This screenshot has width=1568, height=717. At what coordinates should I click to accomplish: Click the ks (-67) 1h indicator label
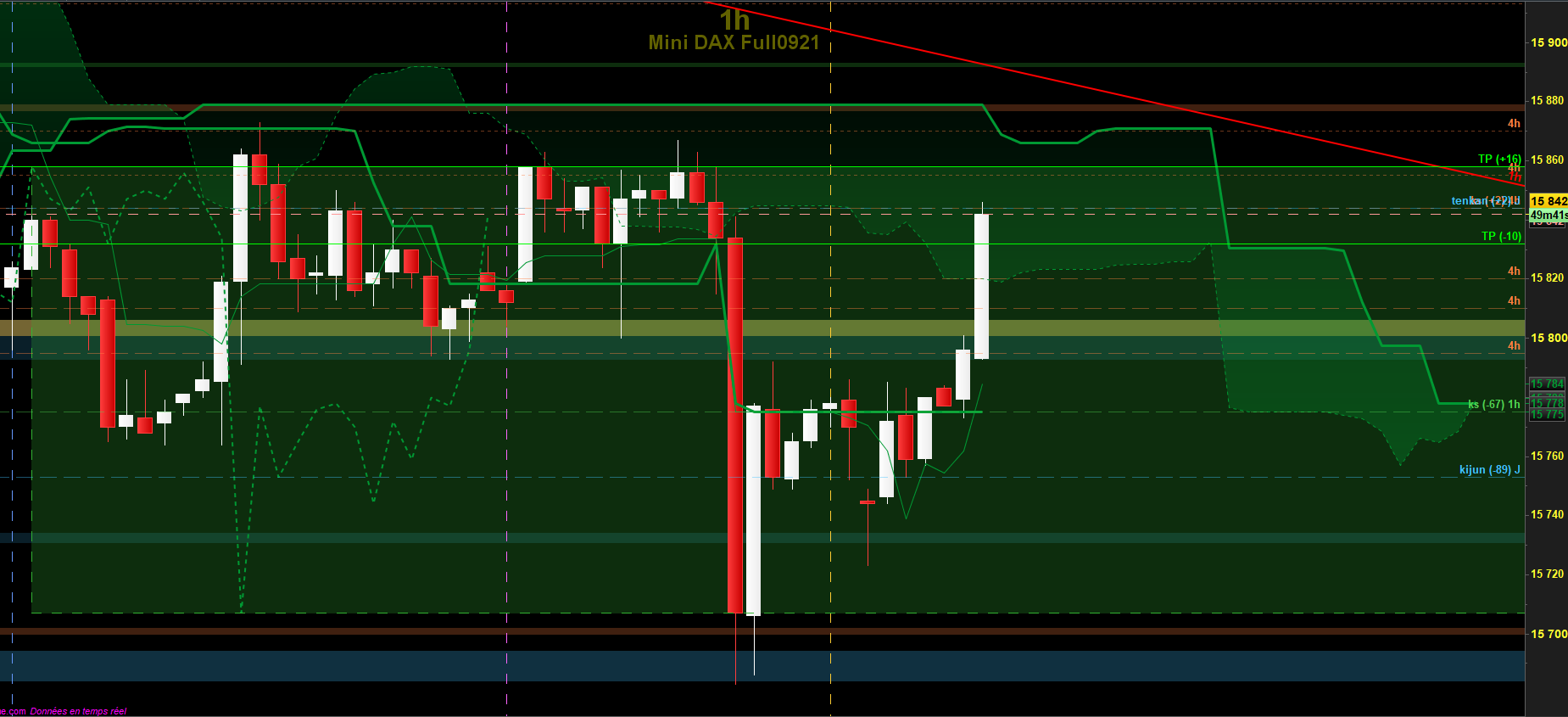1494,404
